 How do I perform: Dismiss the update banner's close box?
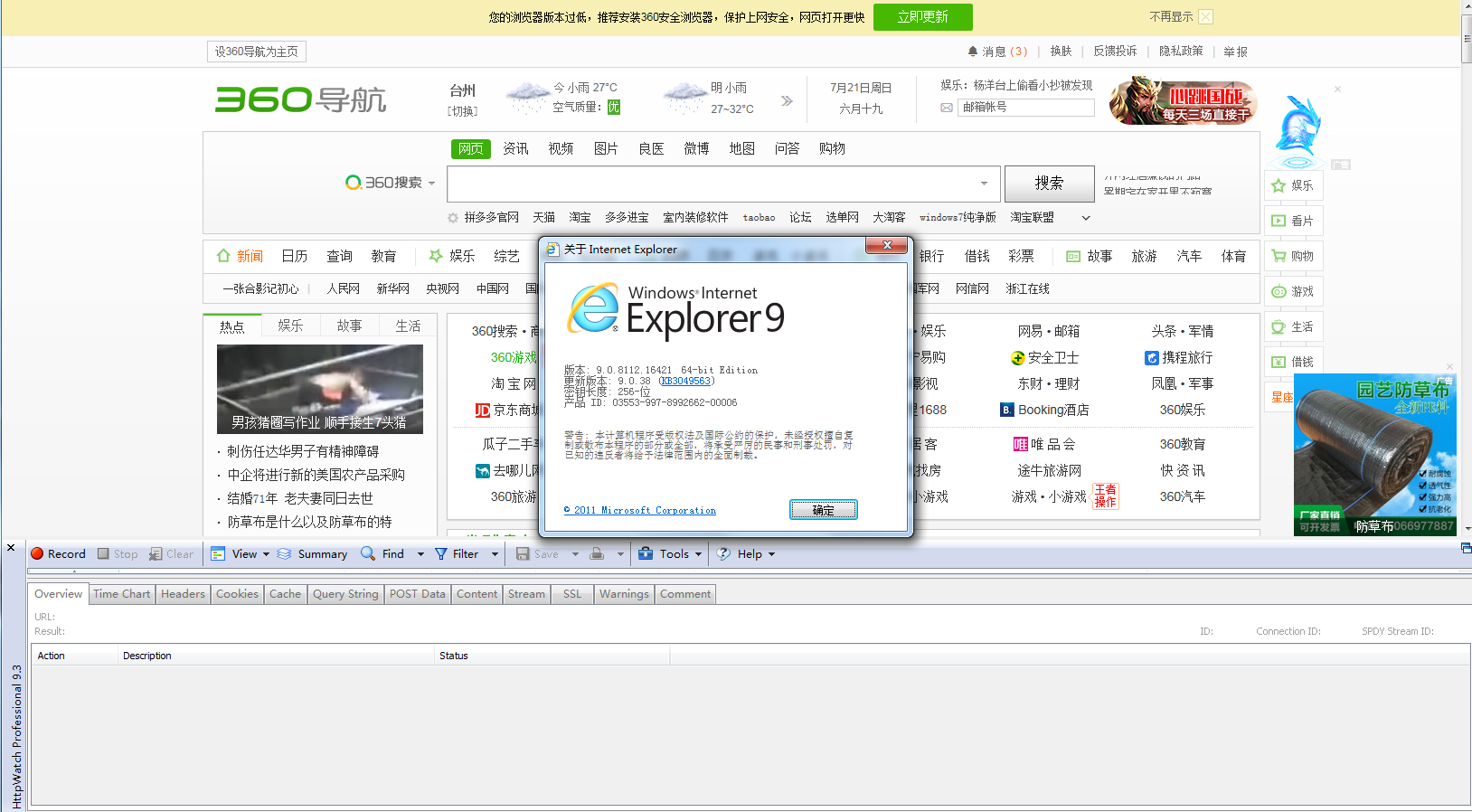1206,17
